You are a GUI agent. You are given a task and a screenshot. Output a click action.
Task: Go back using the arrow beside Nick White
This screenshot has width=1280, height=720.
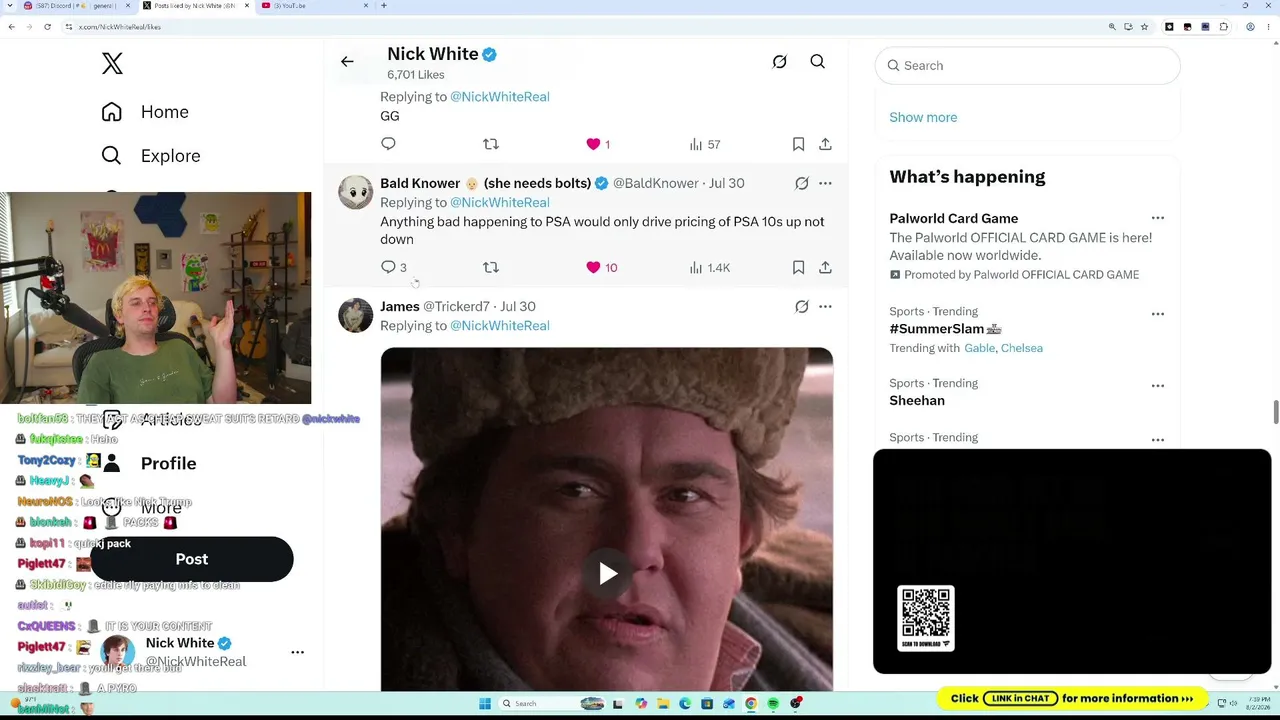(347, 62)
